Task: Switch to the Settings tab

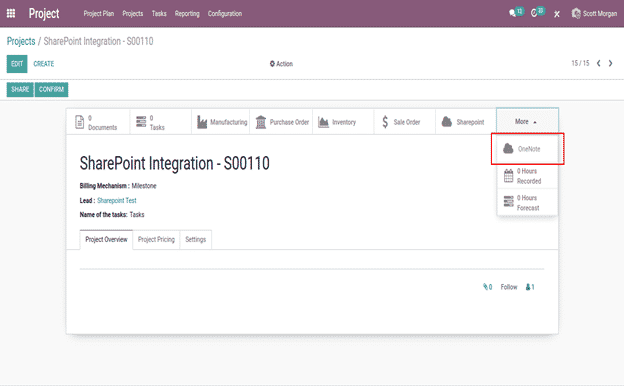Action: [195, 240]
